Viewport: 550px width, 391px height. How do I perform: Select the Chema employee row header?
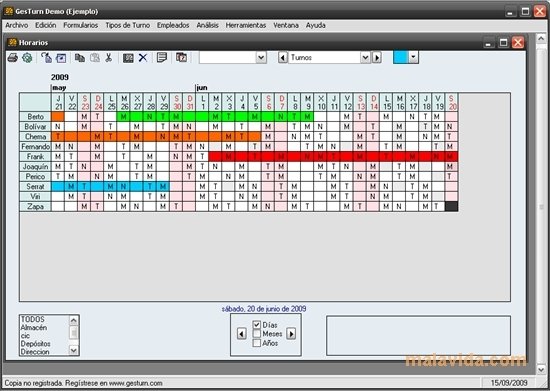[35, 137]
